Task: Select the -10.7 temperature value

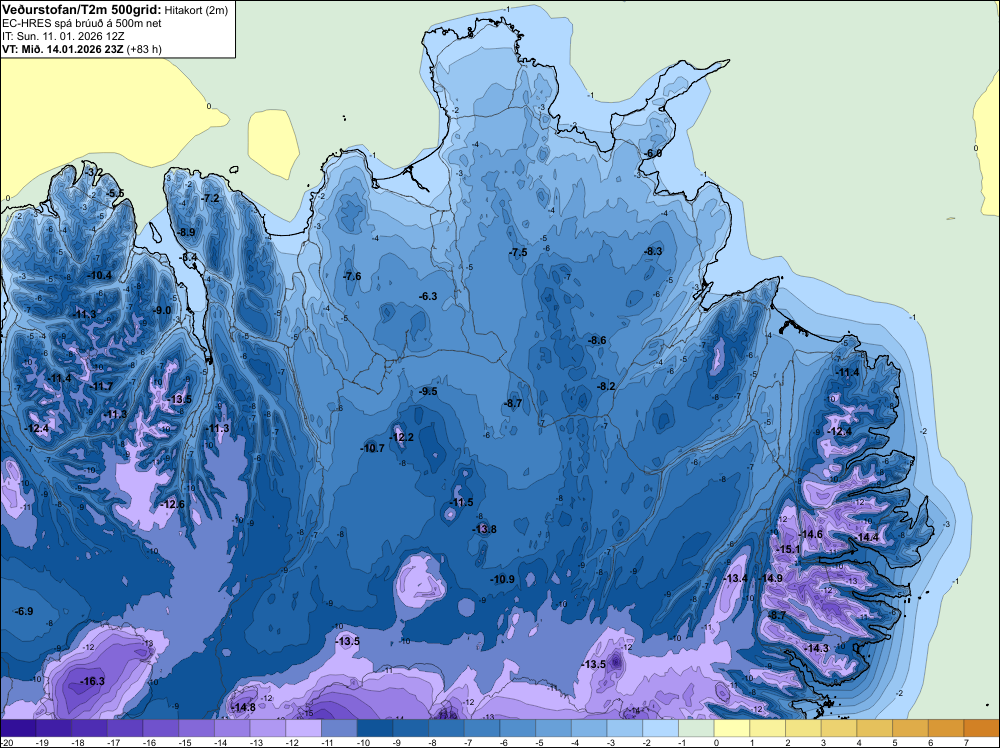Action: click(x=372, y=448)
